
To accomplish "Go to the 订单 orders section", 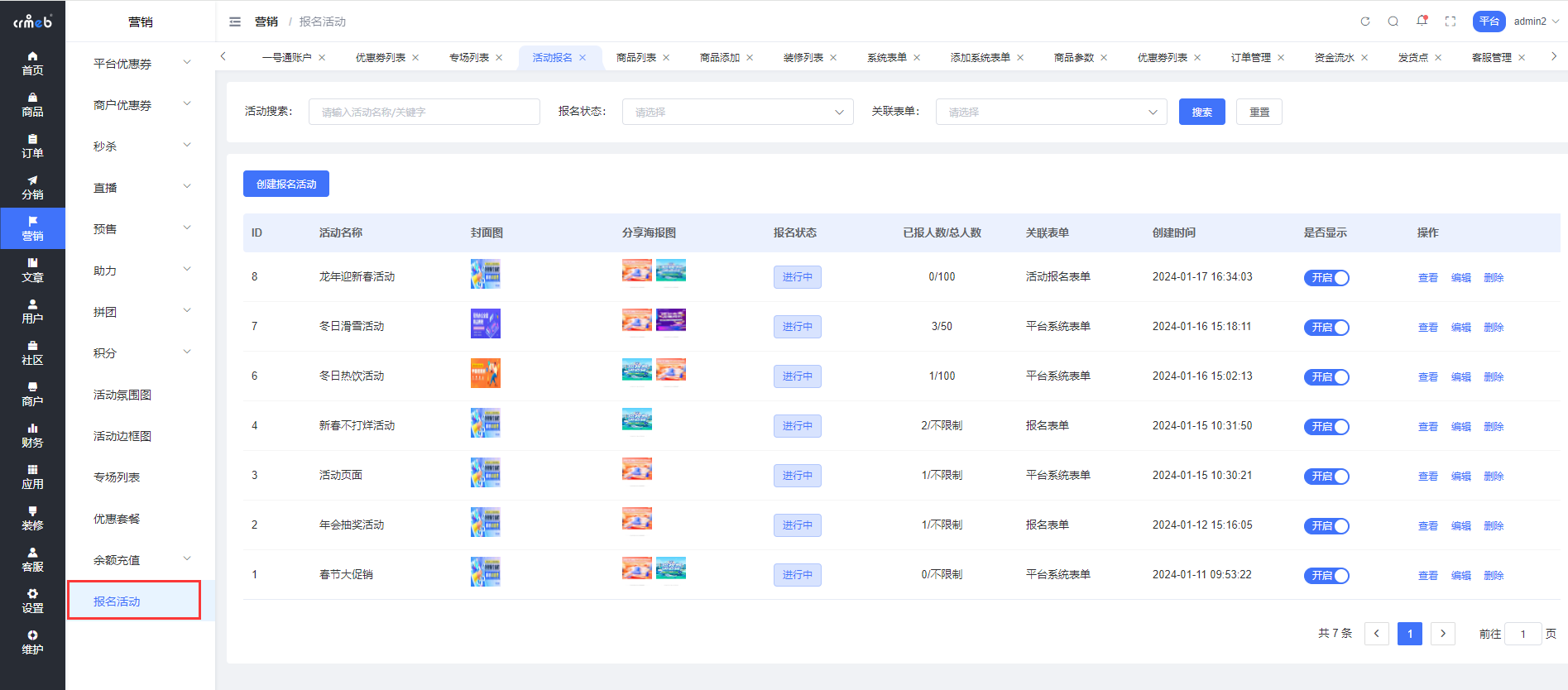I will (x=32, y=146).
